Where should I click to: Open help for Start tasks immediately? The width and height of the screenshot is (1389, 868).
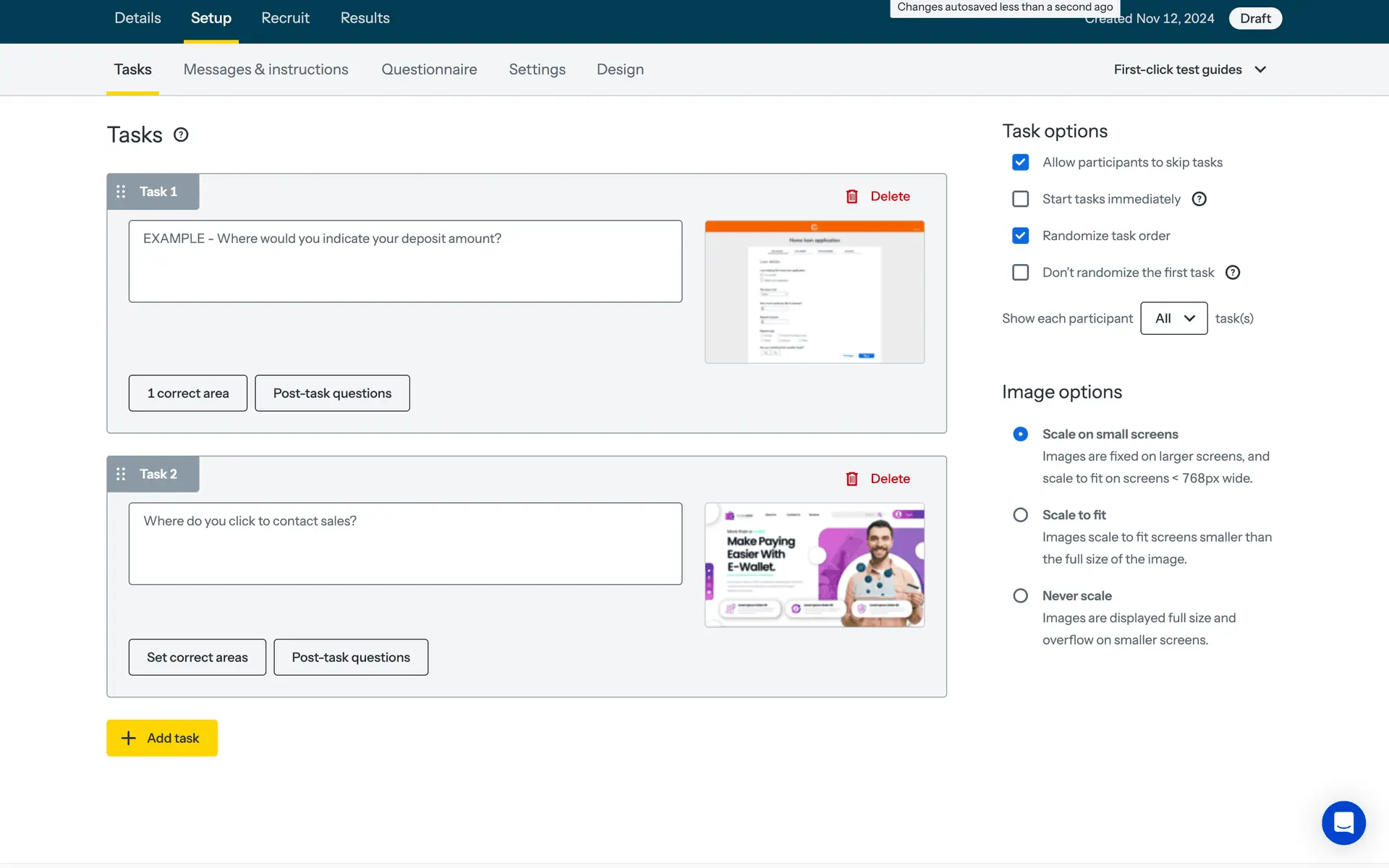pos(1199,199)
